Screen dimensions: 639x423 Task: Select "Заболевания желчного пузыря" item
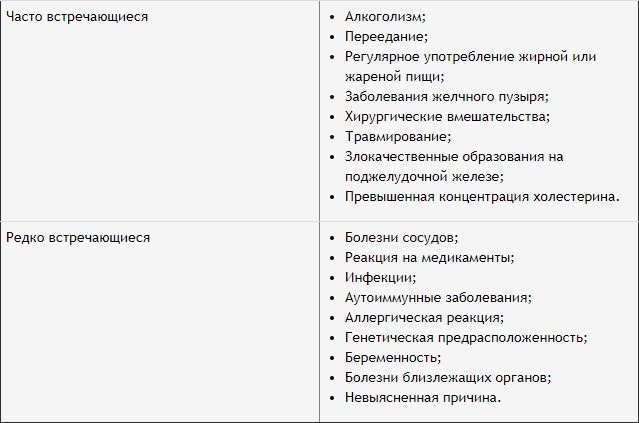446,97
